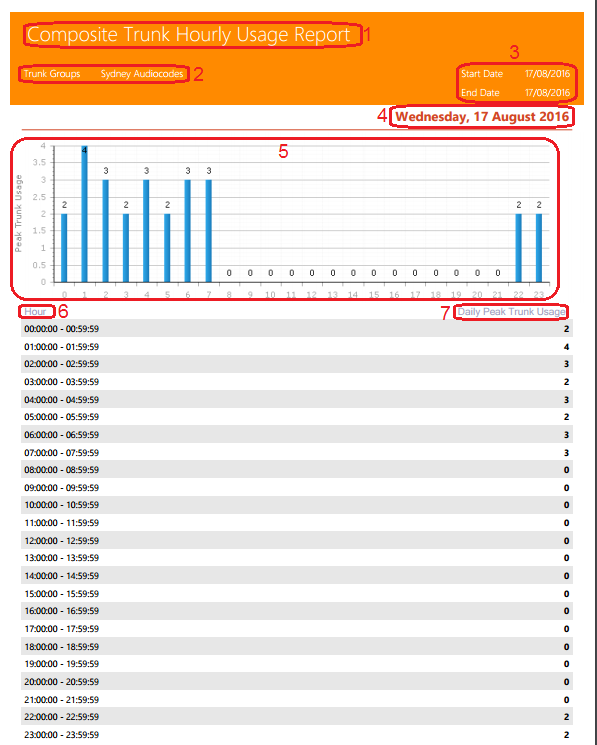The image size is (597, 745).
Task: Select the row 22:00:00 - 22:59:59
Action: pos(297,716)
